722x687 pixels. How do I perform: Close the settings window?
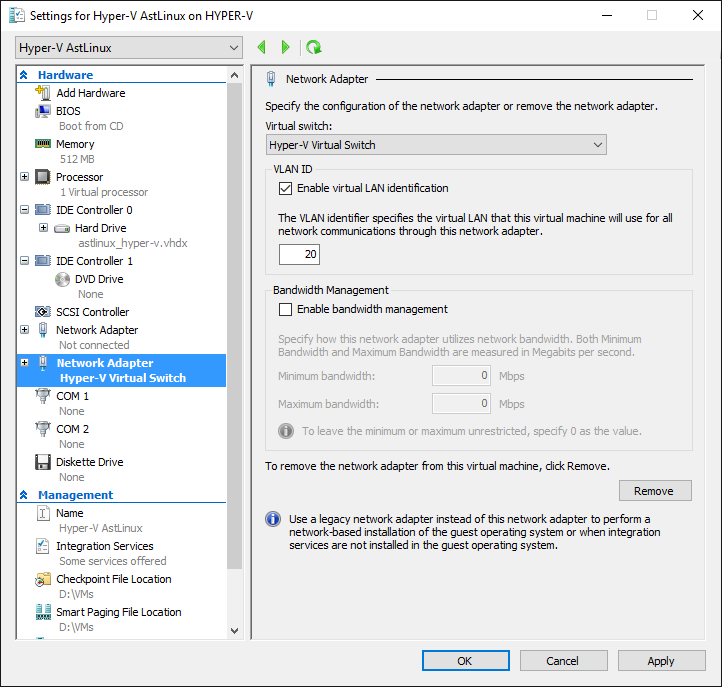pyautogui.click(x=698, y=15)
